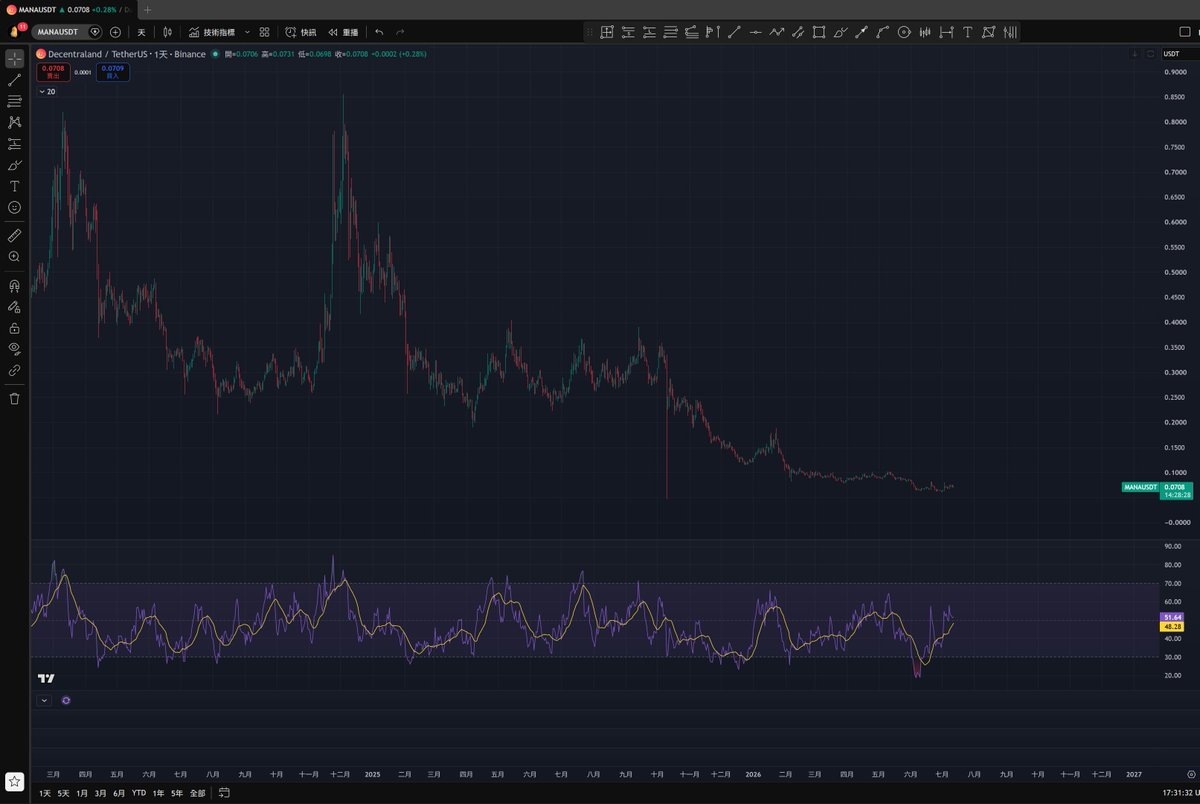Viewport: 1200px width, 804px height.
Task: Open the go to date calendar icon
Action: point(224,792)
